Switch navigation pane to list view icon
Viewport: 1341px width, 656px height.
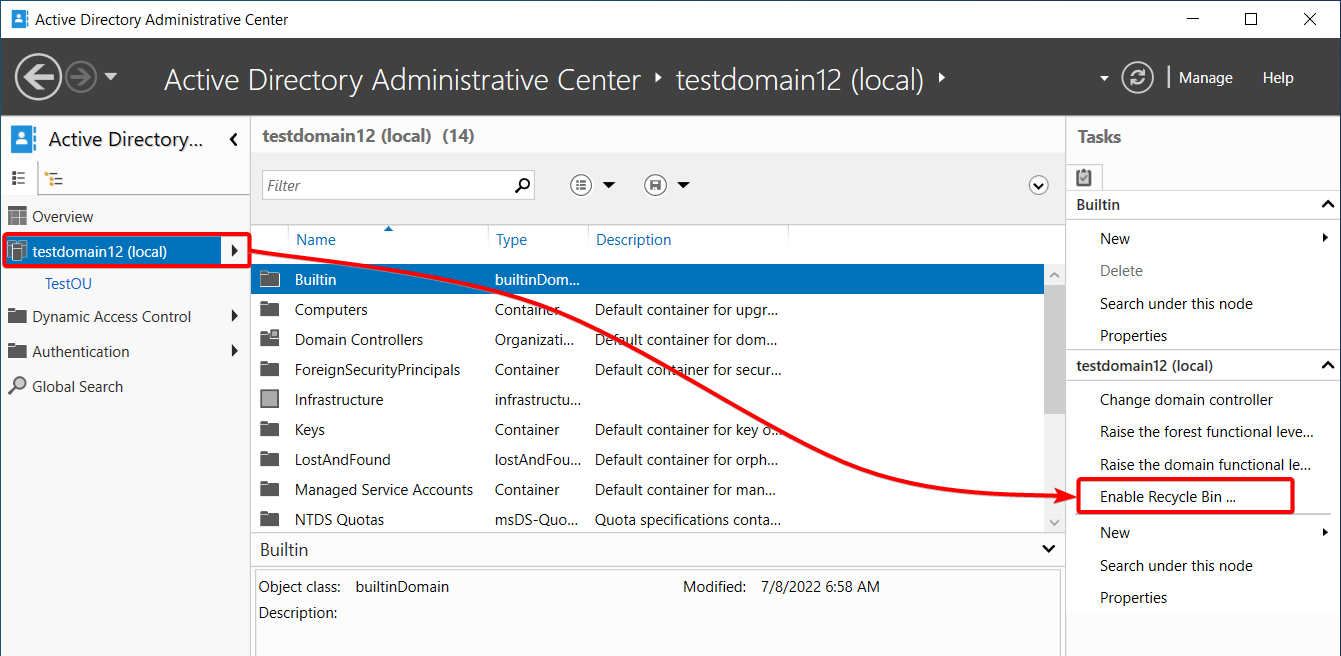pyautogui.click(x=18, y=178)
